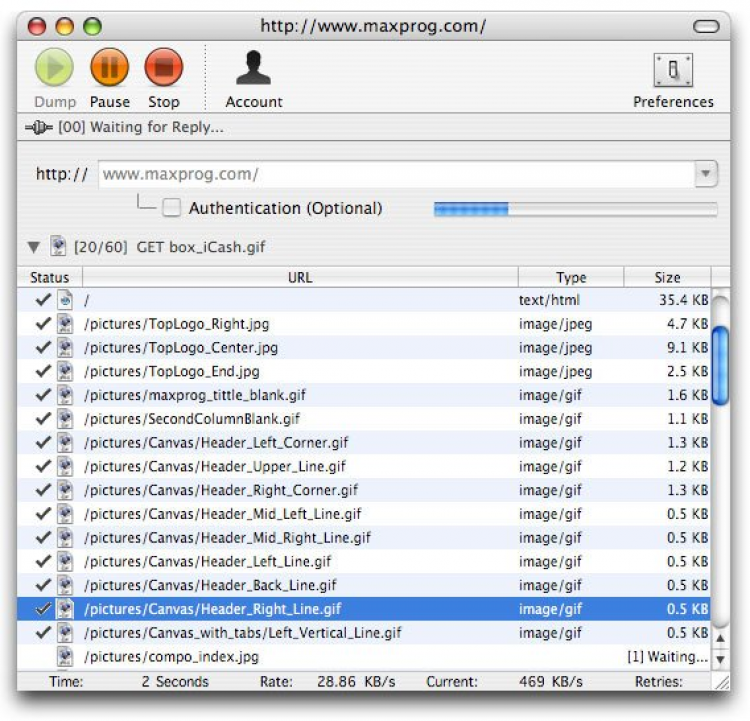Select /pictures/Canvas/Header_Upper_Line.gif URL
This screenshot has width=750, height=721.
point(215,466)
